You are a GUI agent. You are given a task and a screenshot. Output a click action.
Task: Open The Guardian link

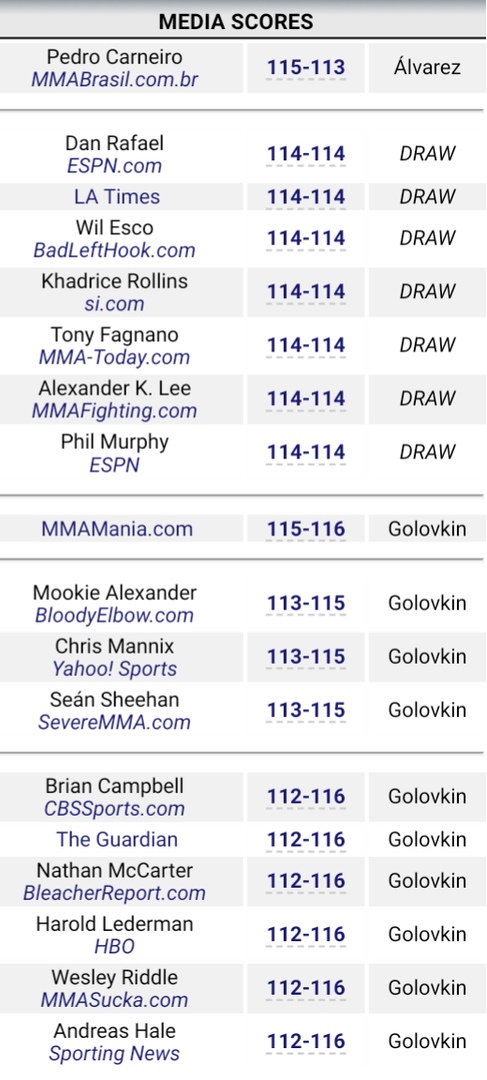[x=116, y=840]
